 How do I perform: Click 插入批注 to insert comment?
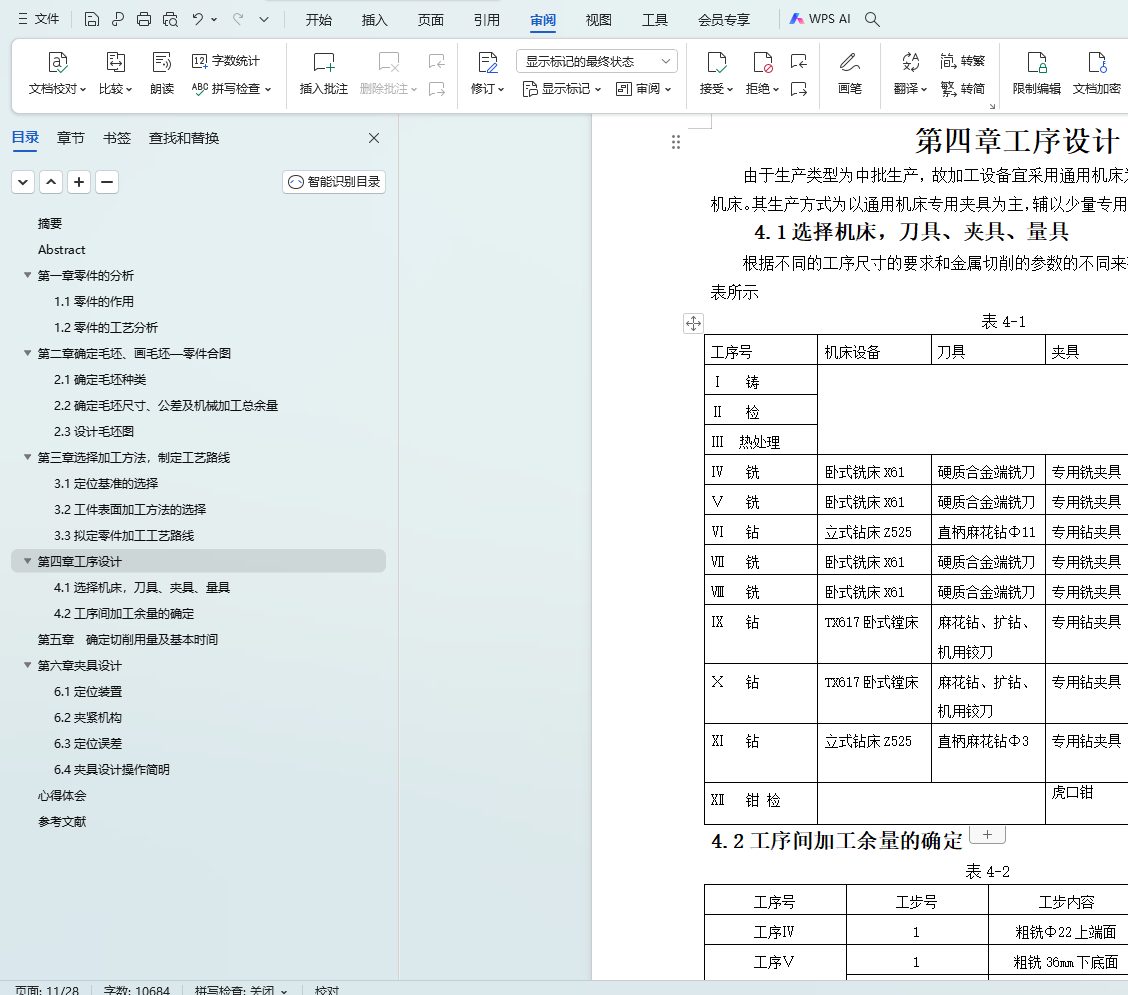(x=324, y=73)
